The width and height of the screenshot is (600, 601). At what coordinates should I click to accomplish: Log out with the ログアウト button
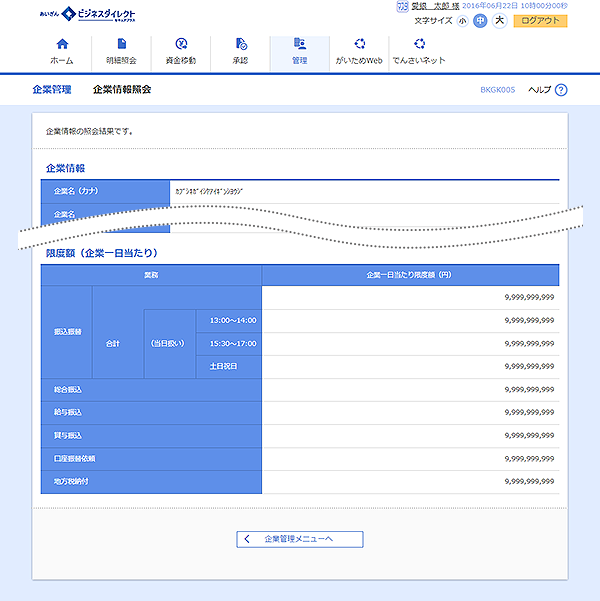(x=540, y=21)
